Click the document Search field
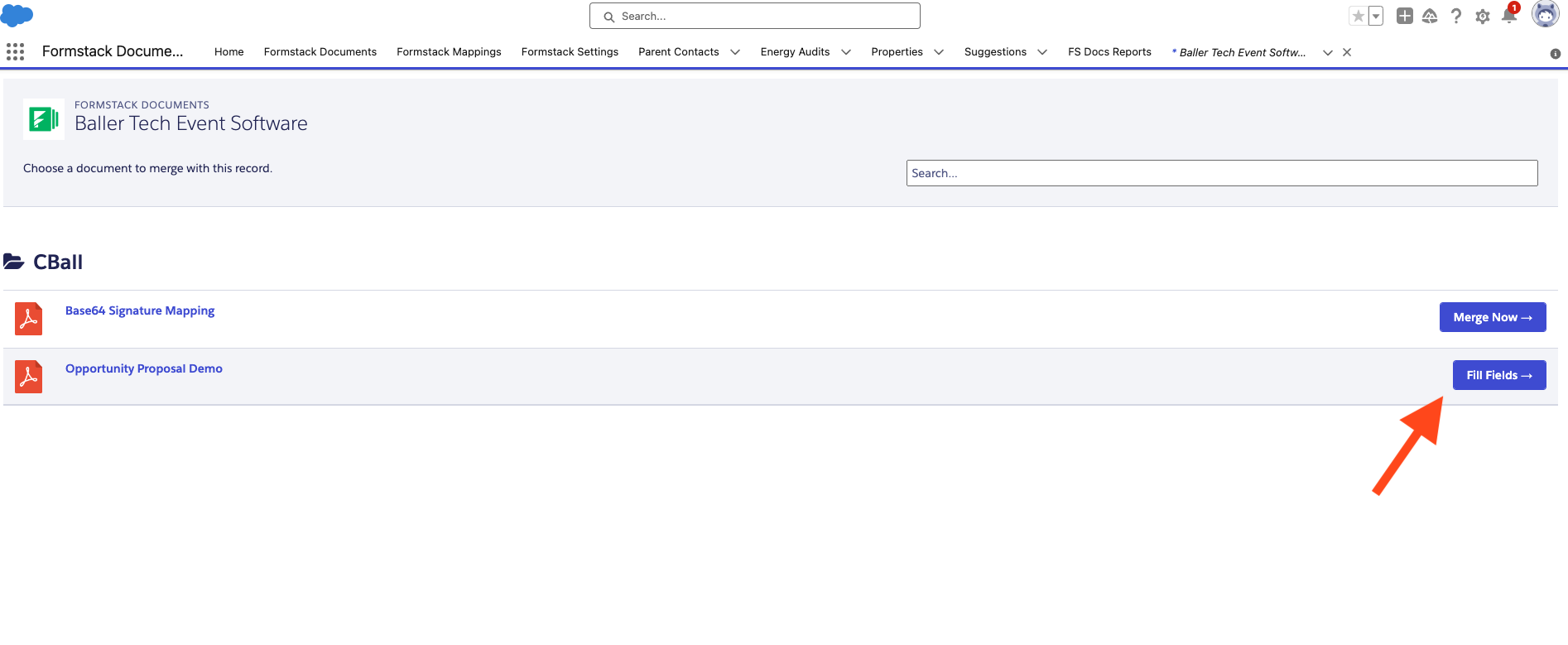Image resolution: width=1568 pixels, height=645 pixels. (x=1222, y=173)
